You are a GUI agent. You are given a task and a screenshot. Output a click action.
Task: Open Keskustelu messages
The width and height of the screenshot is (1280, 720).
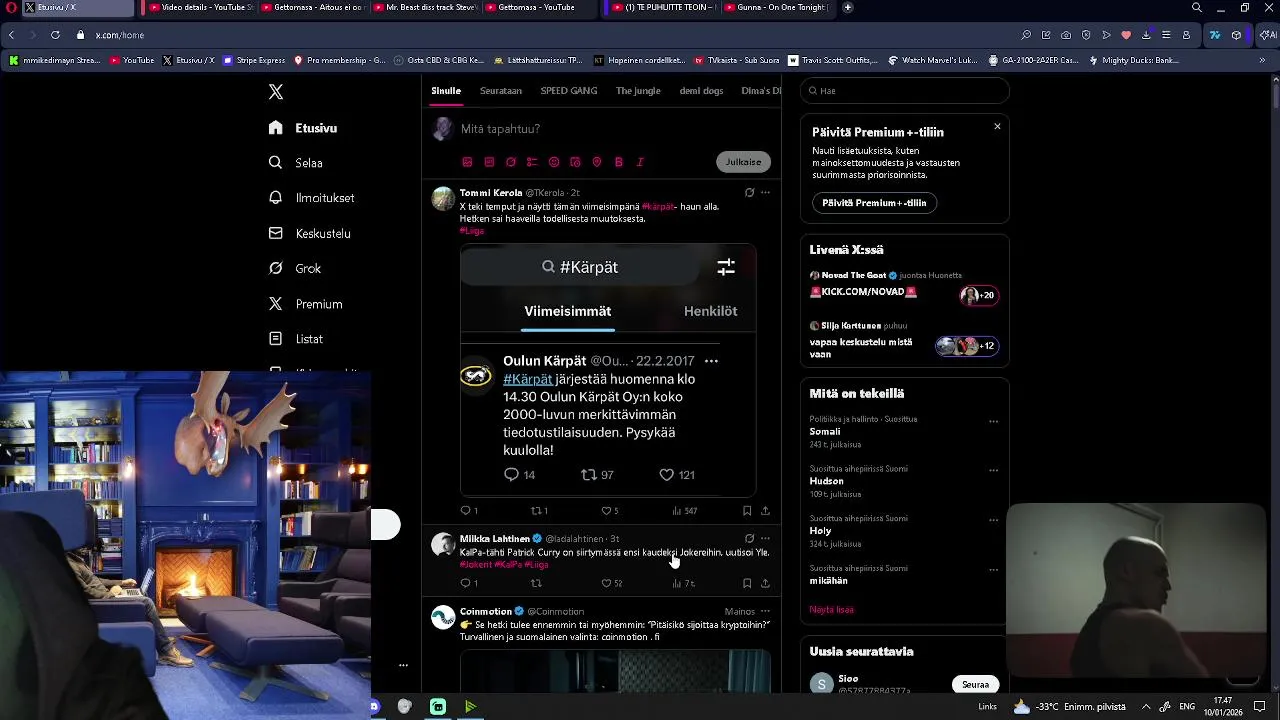(310, 233)
